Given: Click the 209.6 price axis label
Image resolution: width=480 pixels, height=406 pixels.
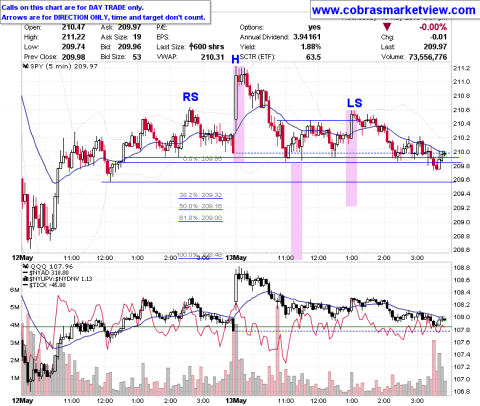Looking at the screenshot, I should click(x=462, y=180).
